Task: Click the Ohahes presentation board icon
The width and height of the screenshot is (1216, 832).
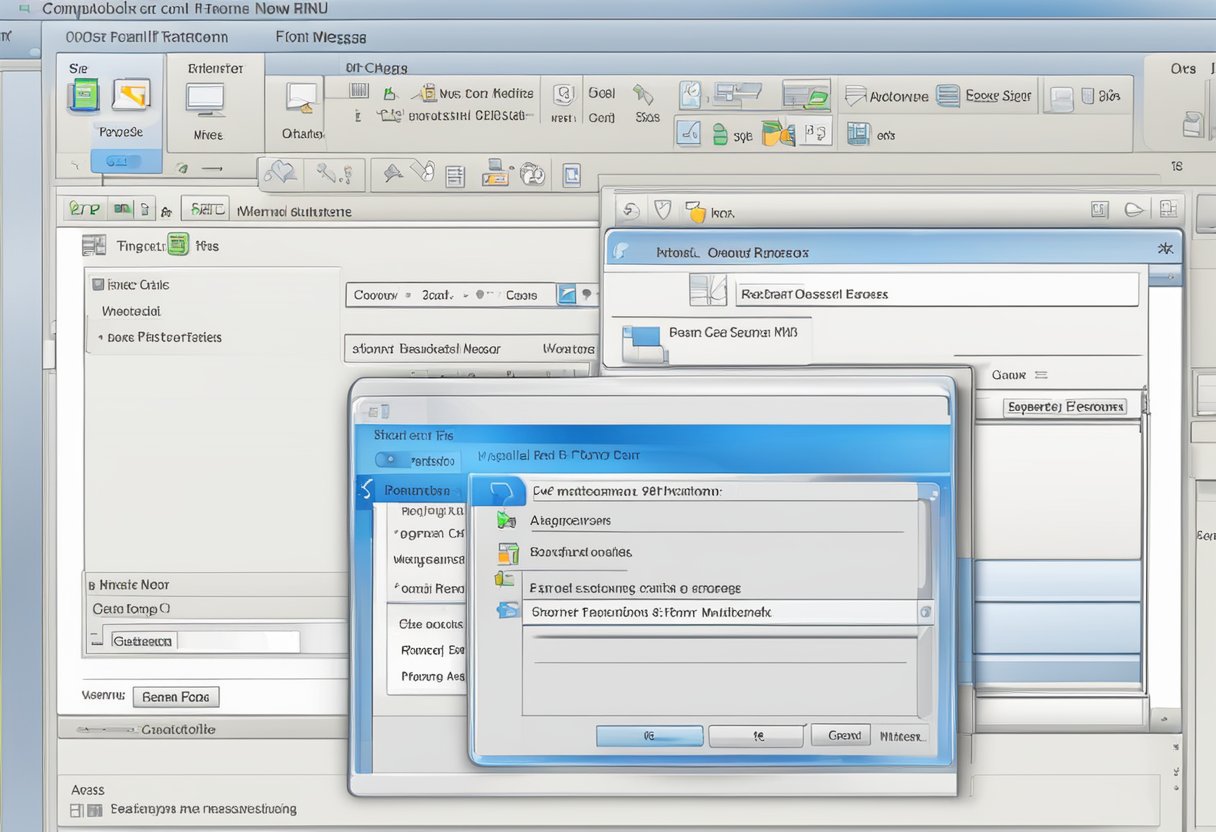Action: 301,98
